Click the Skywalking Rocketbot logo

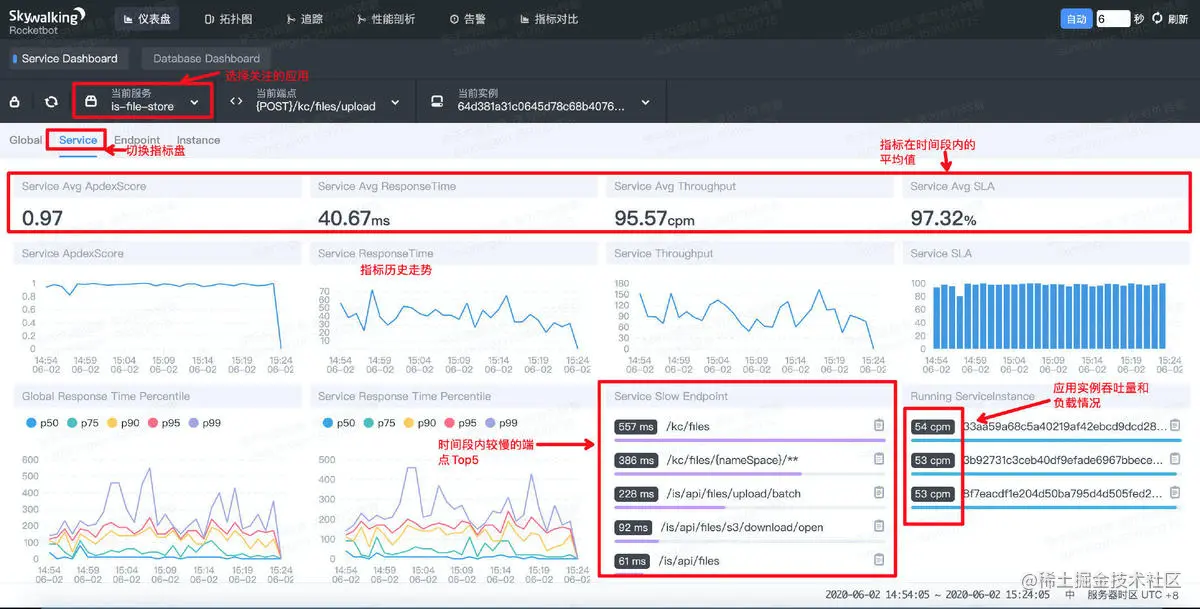[47, 19]
